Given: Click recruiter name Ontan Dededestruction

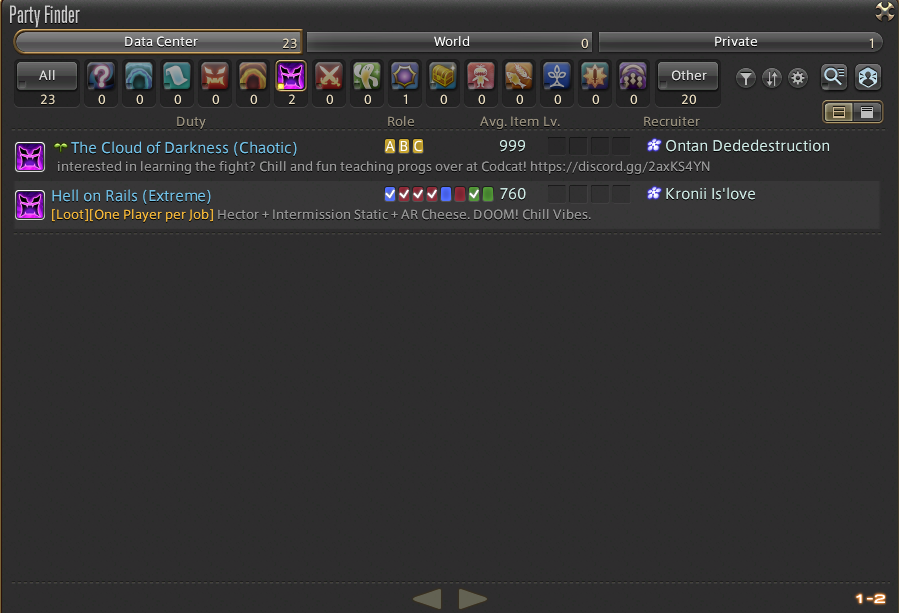Looking at the screenshot, I should (747, 146).
